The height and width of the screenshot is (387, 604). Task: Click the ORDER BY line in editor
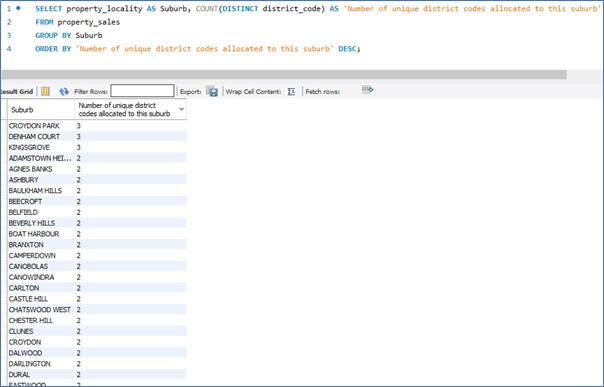tap(198, 49)
